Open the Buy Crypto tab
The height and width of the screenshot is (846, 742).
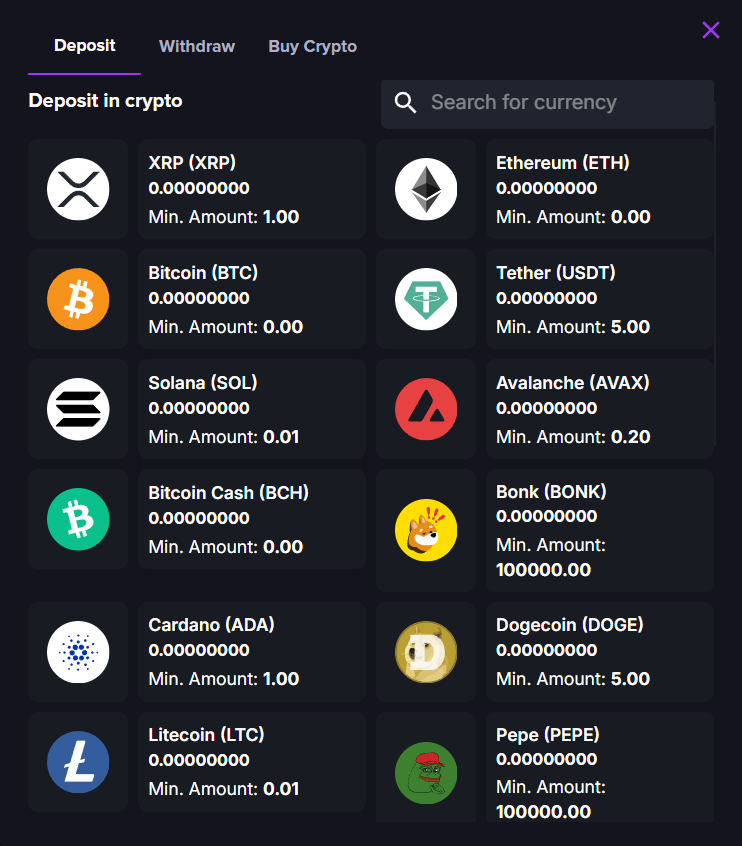[x=312, y=47]
